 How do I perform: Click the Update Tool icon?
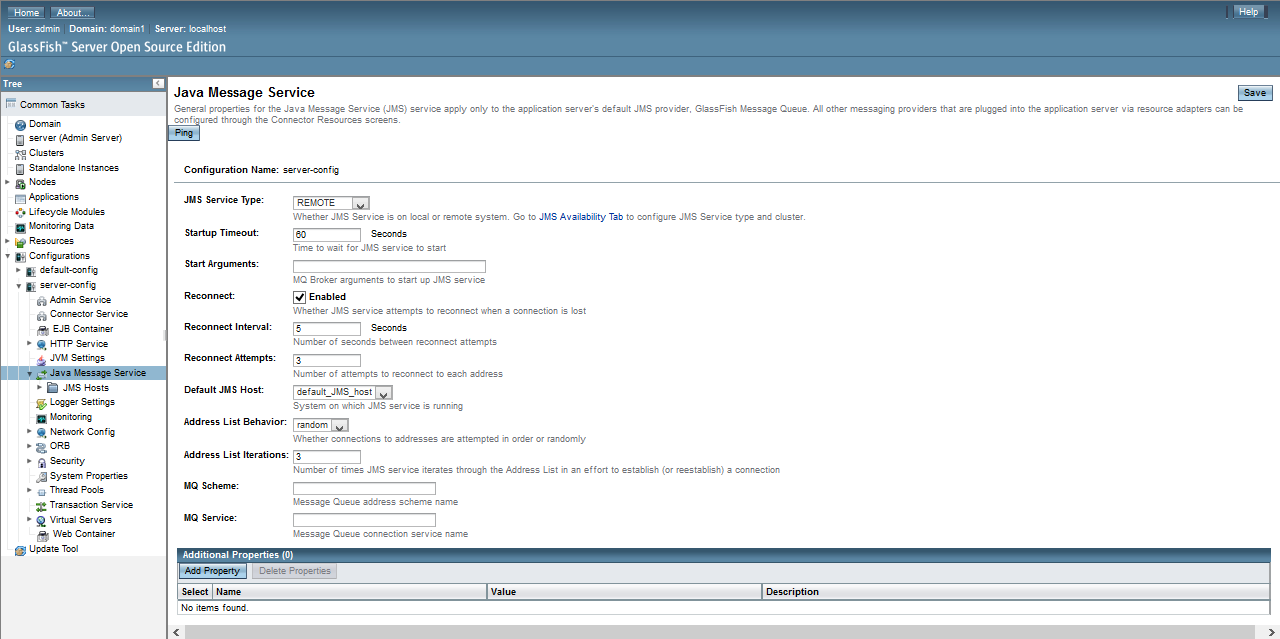pos(20,550)
